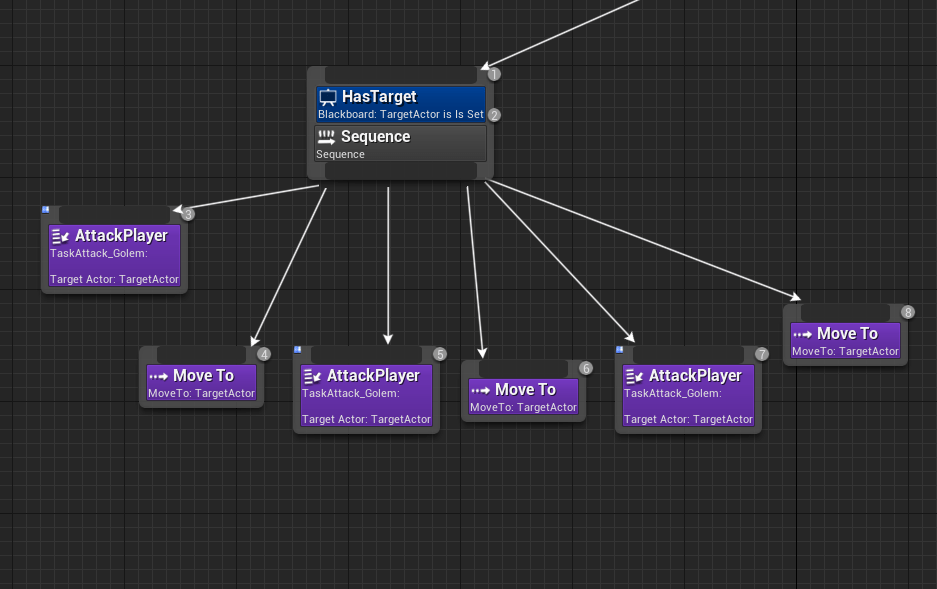Viewport: 937px width, 589px height.
Task: Select the Sequence composite node label
Action: (x=375, y=137)
